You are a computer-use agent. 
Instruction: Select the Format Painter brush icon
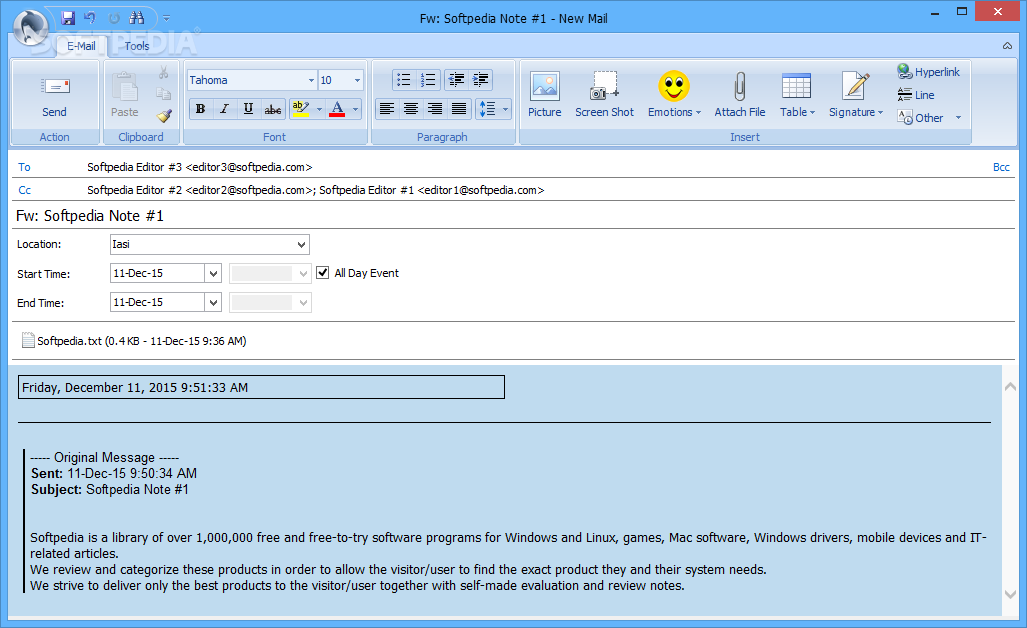point(164,116)
